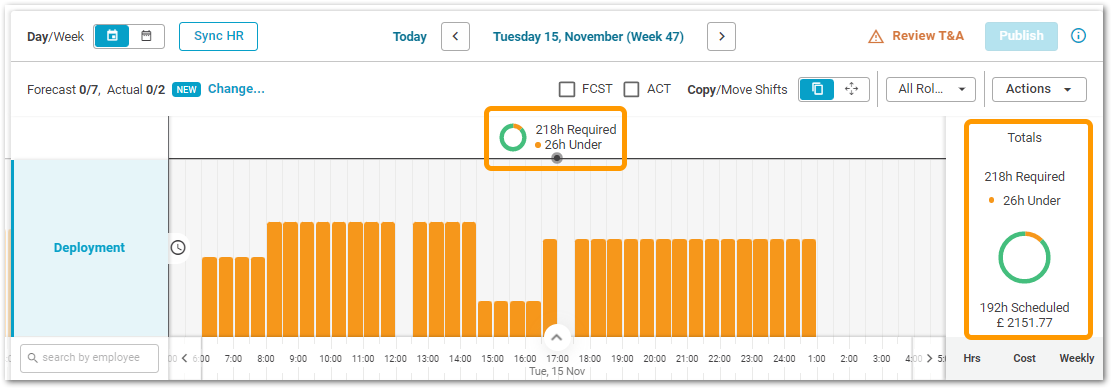Screen dimensions: 1112x389
Task: Jump to Today
Action: [410, 37]
